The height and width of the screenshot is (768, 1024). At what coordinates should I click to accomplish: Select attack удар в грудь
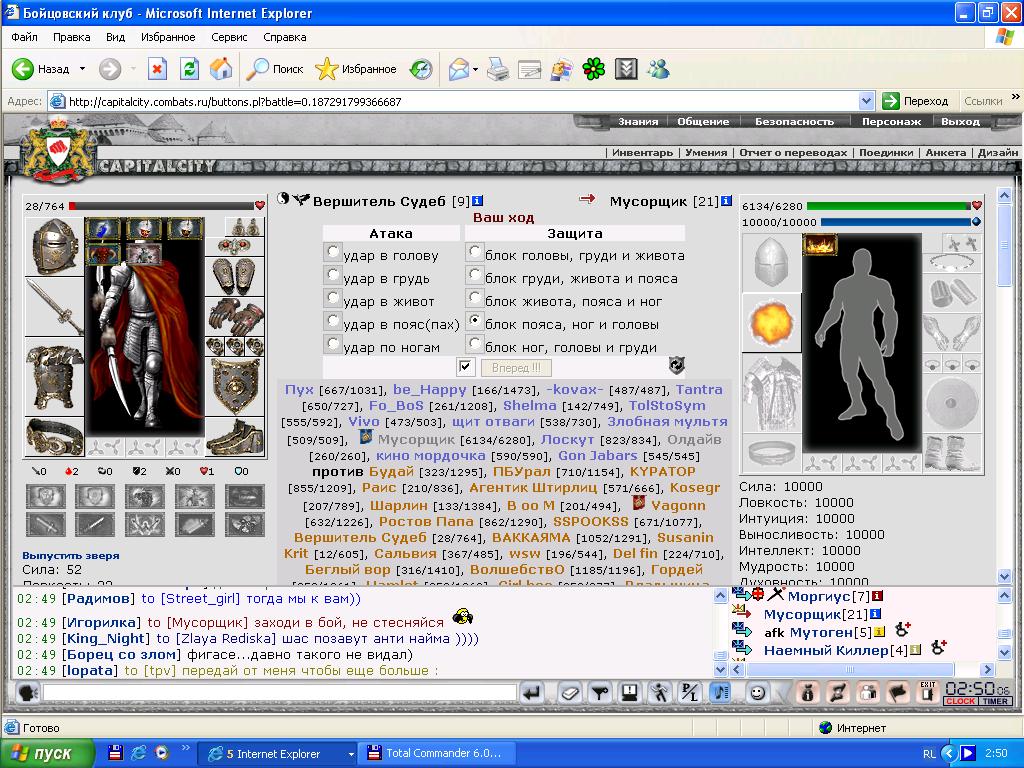pos(333,275)
